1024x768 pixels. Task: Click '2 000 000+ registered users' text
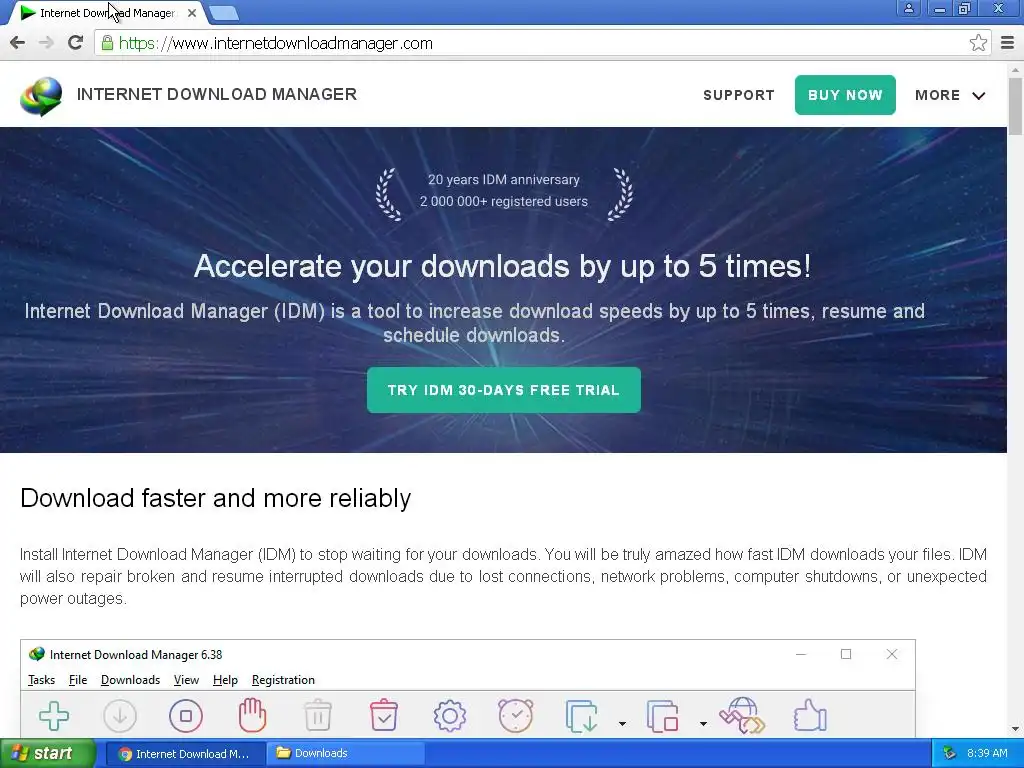click(x=504, y=201)
